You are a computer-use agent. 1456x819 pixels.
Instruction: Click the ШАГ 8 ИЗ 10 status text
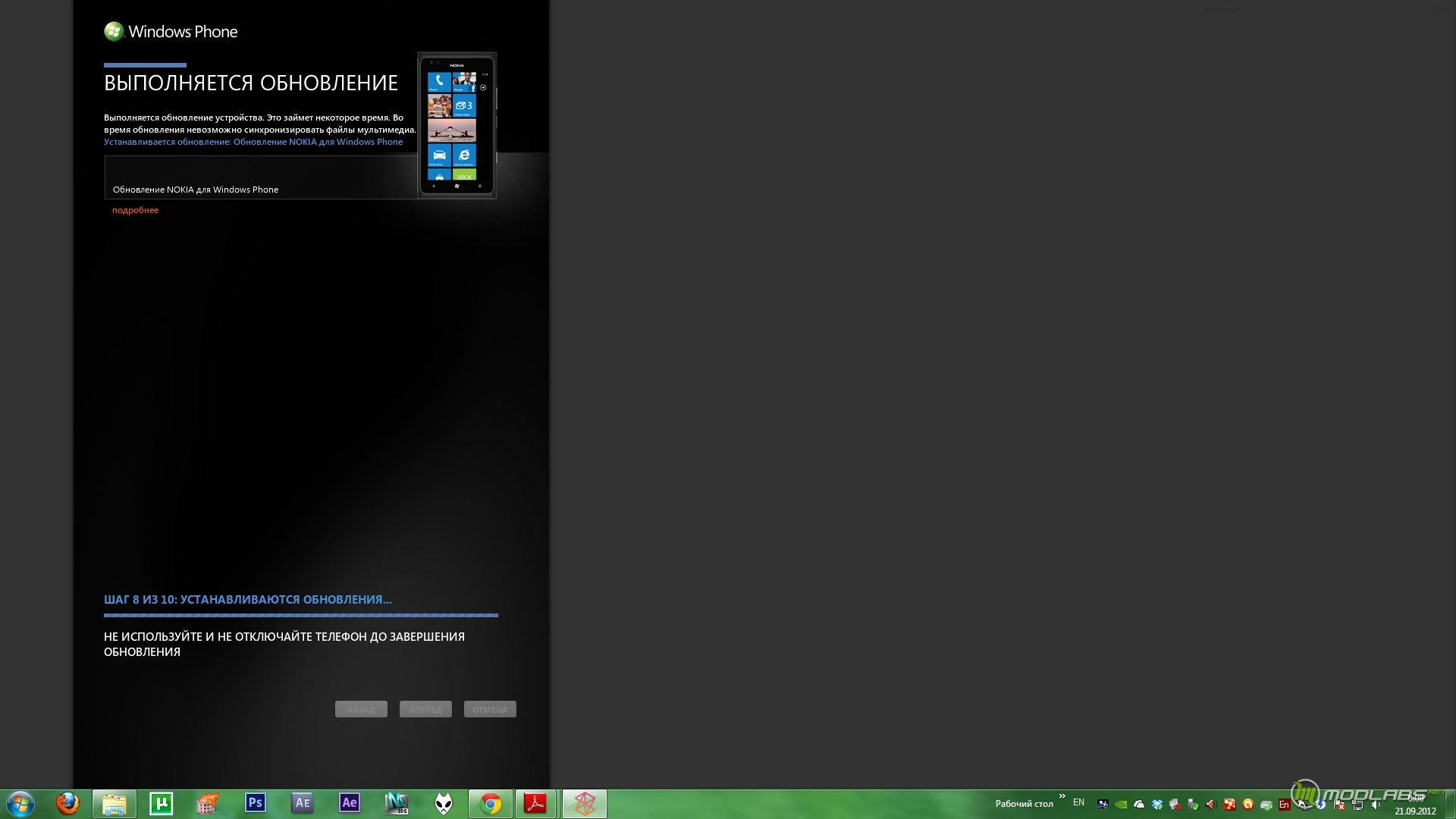248,599
